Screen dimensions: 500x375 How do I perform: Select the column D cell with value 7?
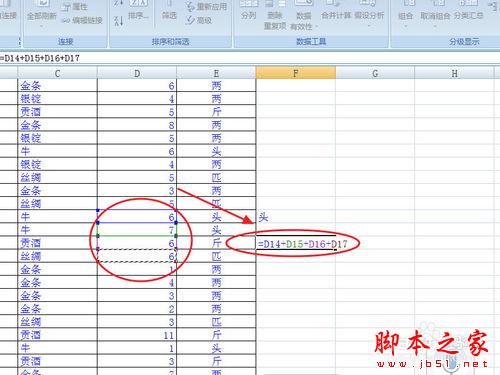pyautogui.click(x=137, y=230)
